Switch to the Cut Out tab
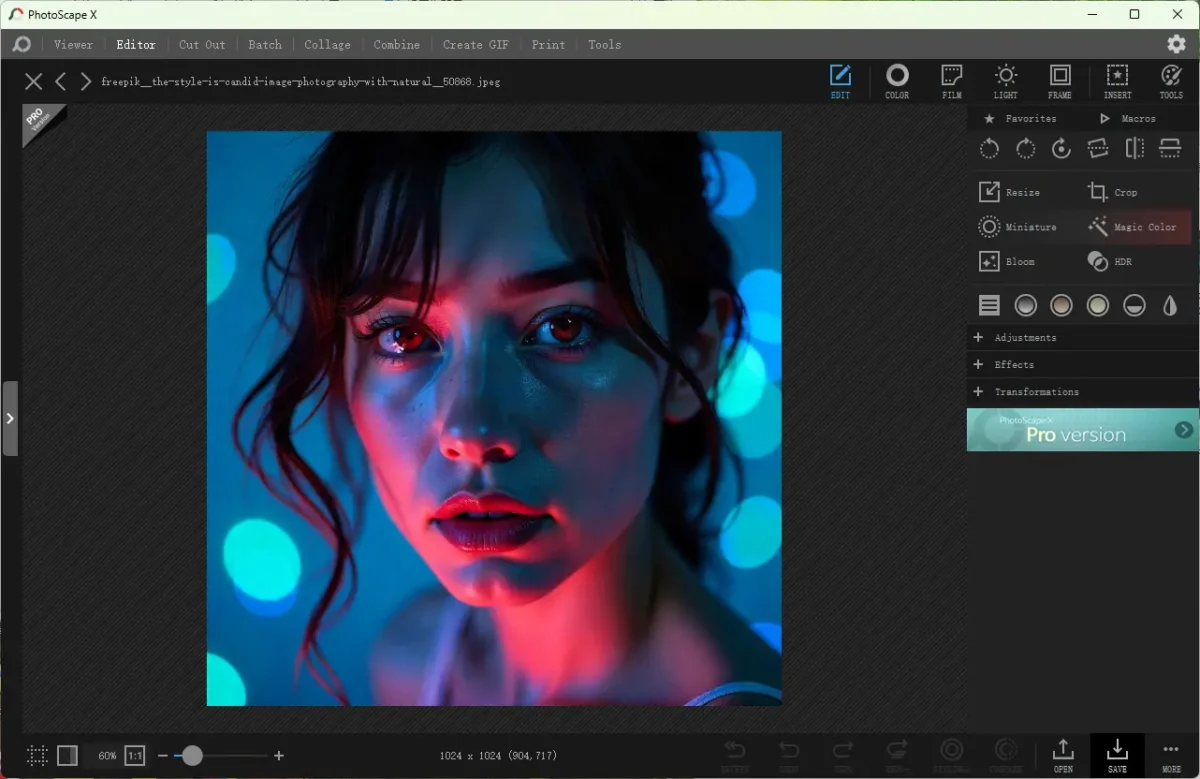Viewport: 1200px width, 779px height. (x=202, y=45)
